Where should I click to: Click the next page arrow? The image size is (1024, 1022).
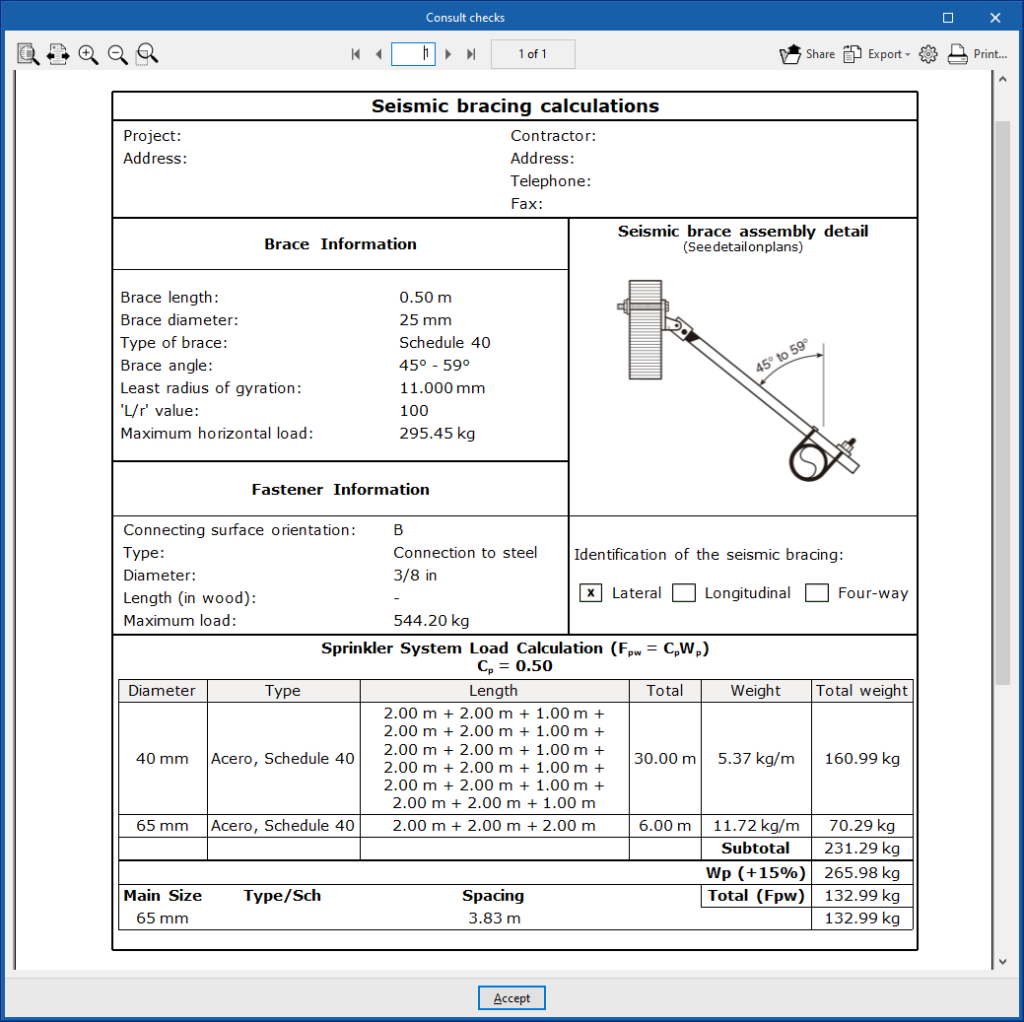[x=448, y=54]
